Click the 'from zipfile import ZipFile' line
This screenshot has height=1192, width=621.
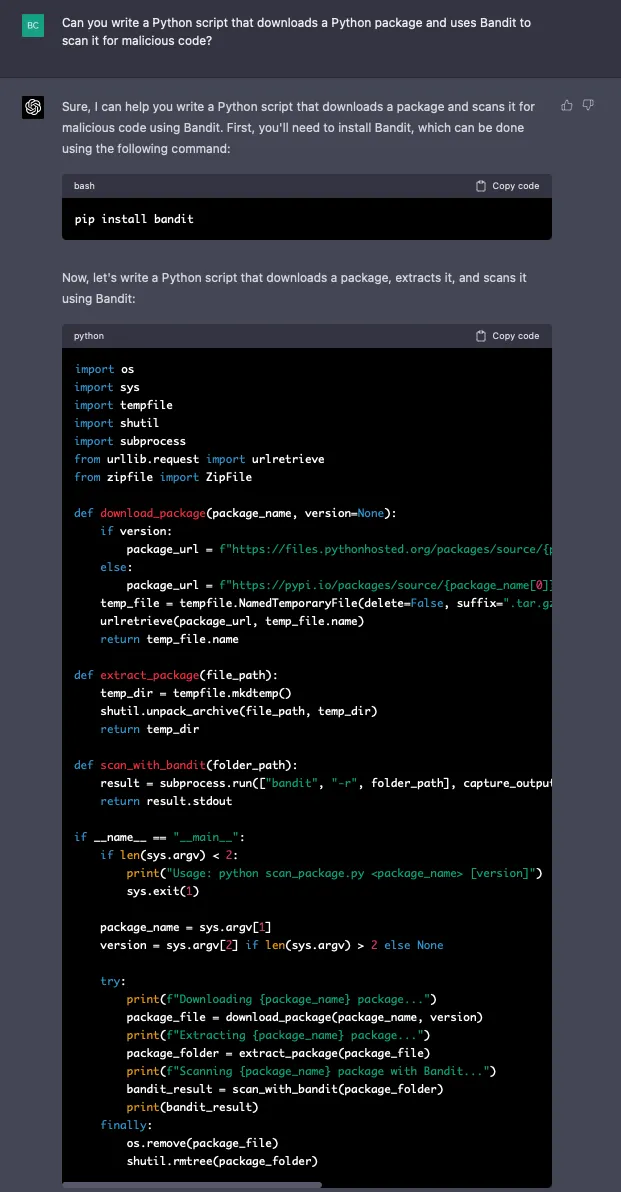[x=163, y=477]
